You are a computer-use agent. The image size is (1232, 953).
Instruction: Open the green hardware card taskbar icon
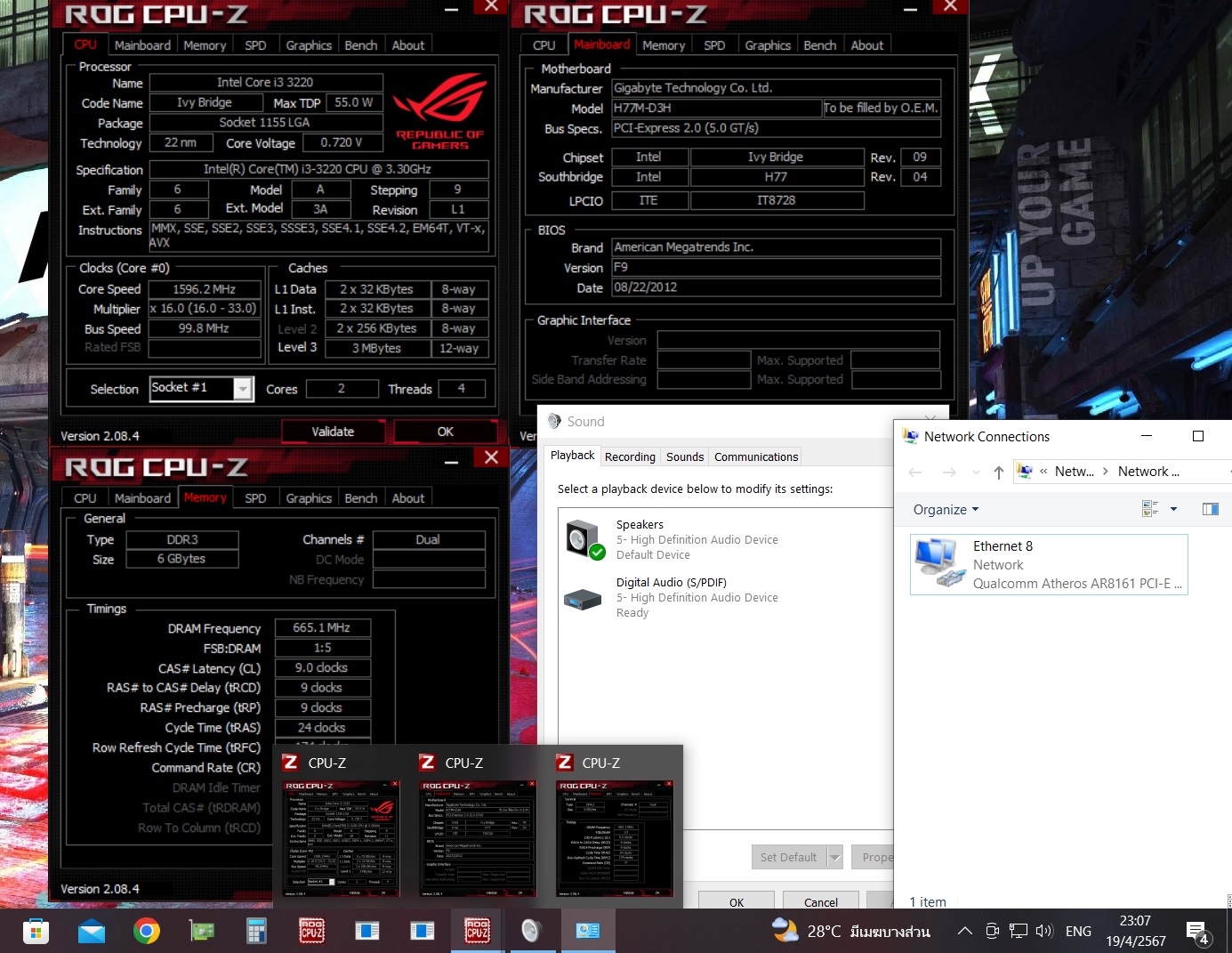(202, 931)
